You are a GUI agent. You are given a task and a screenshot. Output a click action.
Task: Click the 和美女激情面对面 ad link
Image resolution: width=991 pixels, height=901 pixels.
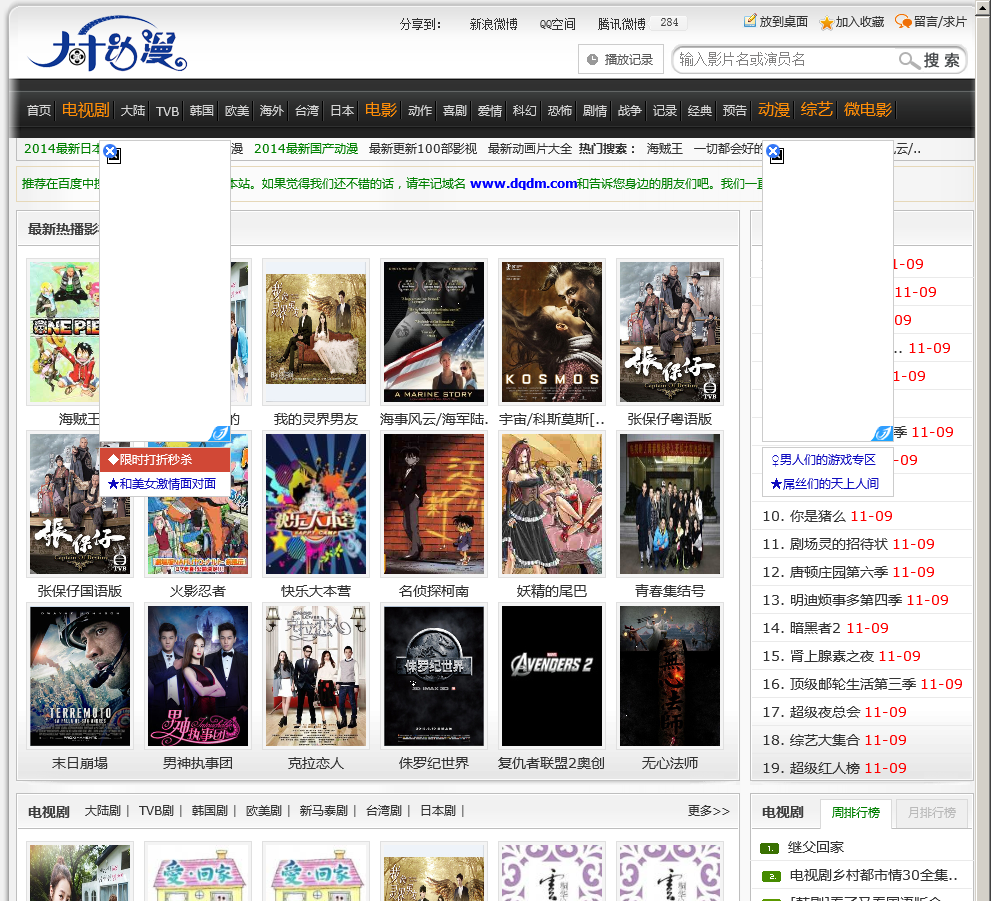point(162,483)
